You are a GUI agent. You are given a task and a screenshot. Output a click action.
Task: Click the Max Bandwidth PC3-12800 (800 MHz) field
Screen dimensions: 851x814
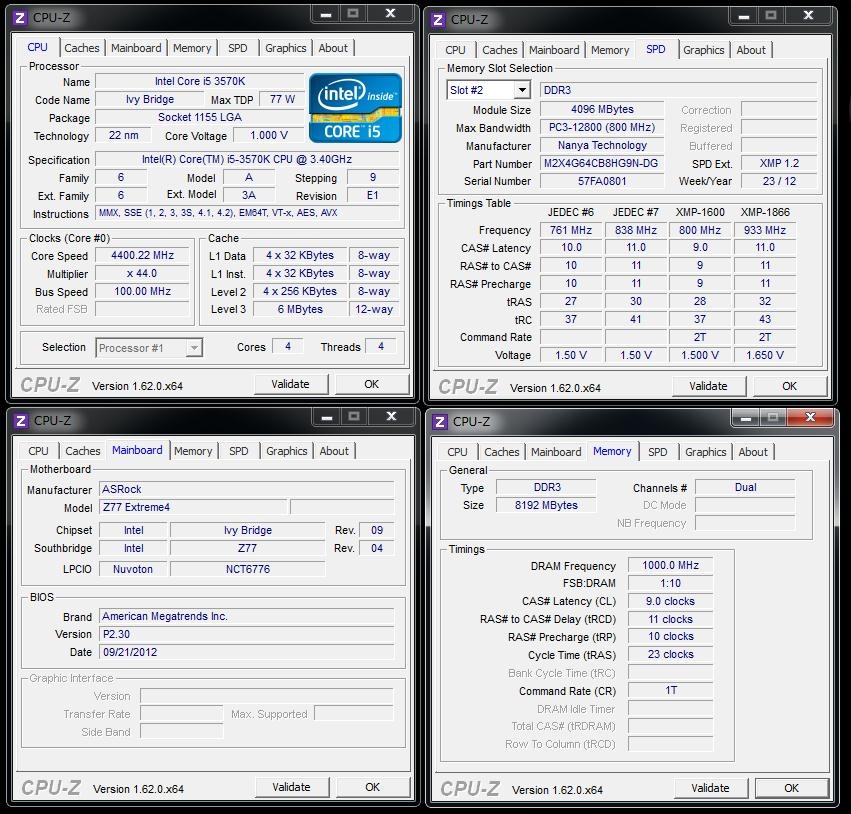pos(601,128)
